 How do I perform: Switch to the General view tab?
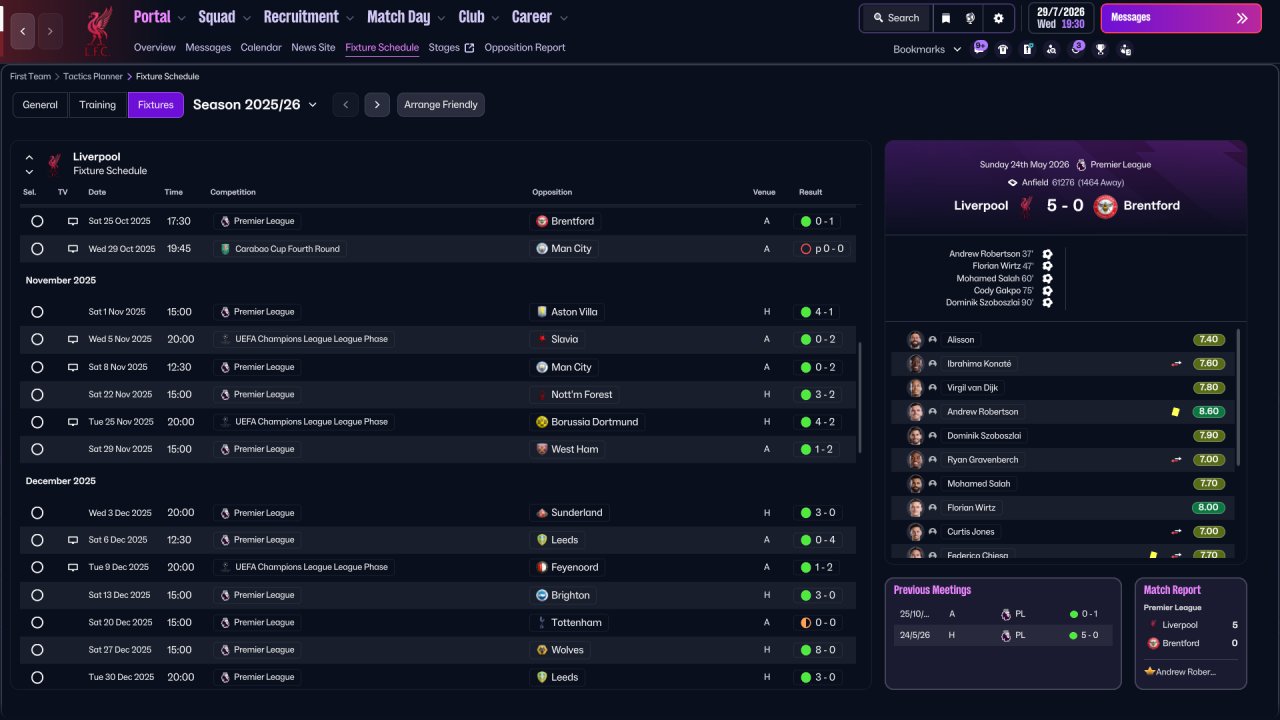(40, 105)
